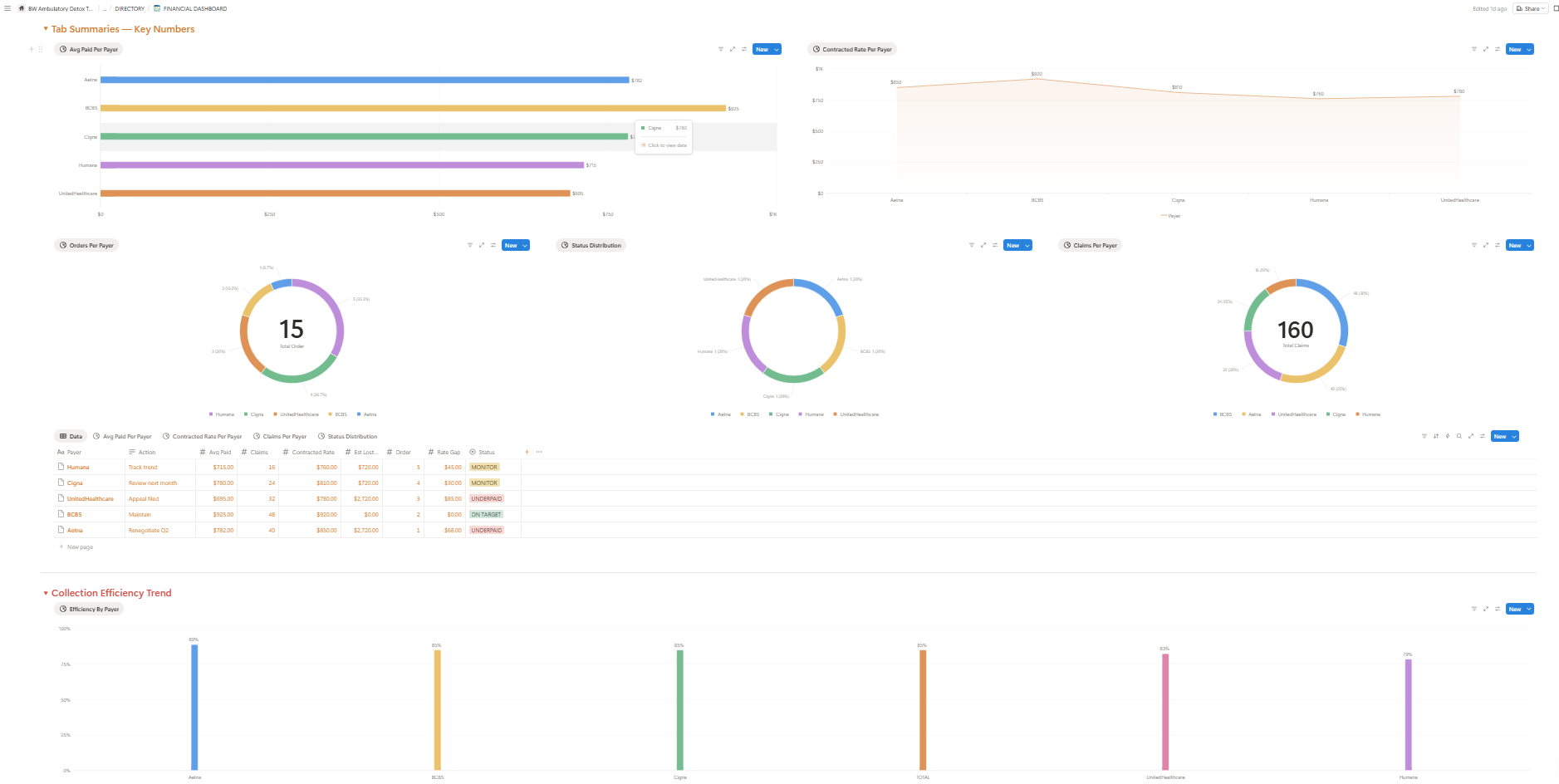Open filter for the Avg Paid Per Payer chart
This screenshot has width=1559, height=784.
[720, 49]
